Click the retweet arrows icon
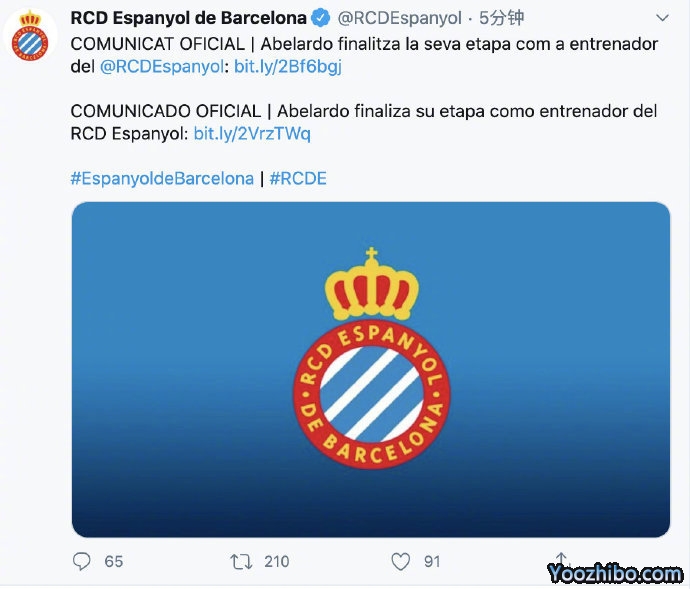 (x=241, y=562)
